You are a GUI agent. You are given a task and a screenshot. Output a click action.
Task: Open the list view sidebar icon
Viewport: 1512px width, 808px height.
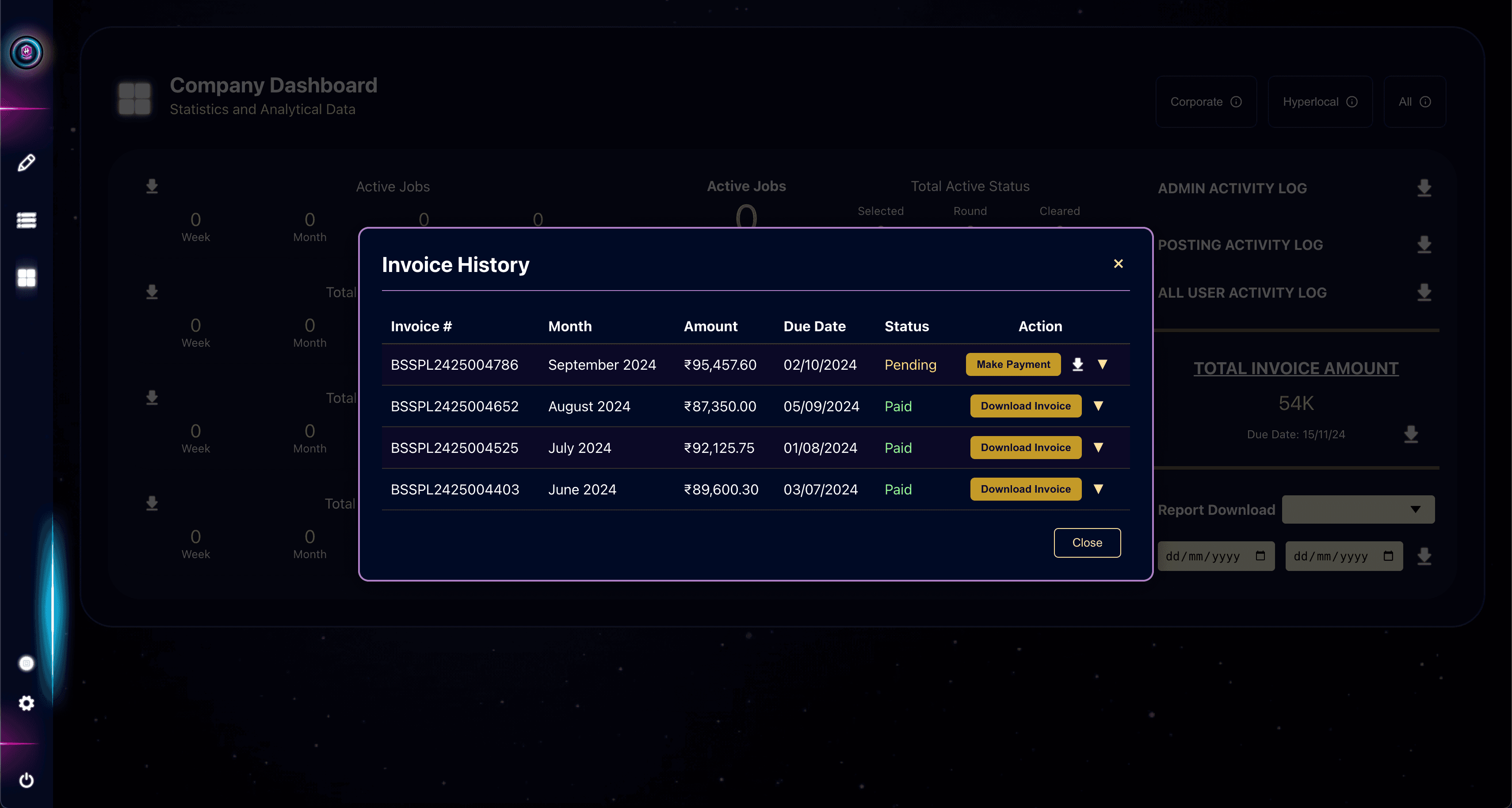[27, 220]
